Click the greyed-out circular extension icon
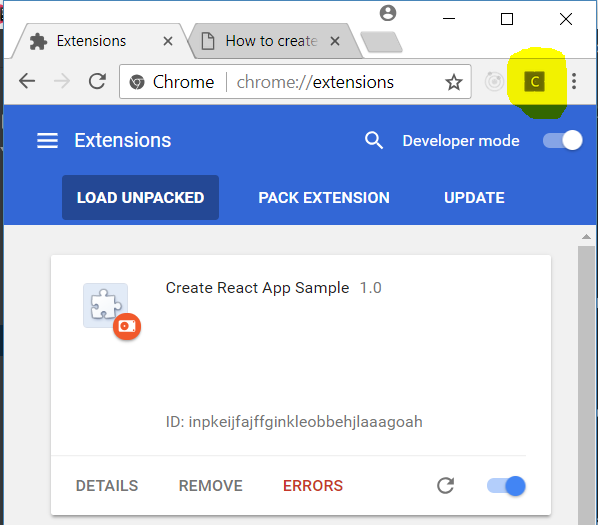This screenshot has width=598, height=525. click(494, 82)
